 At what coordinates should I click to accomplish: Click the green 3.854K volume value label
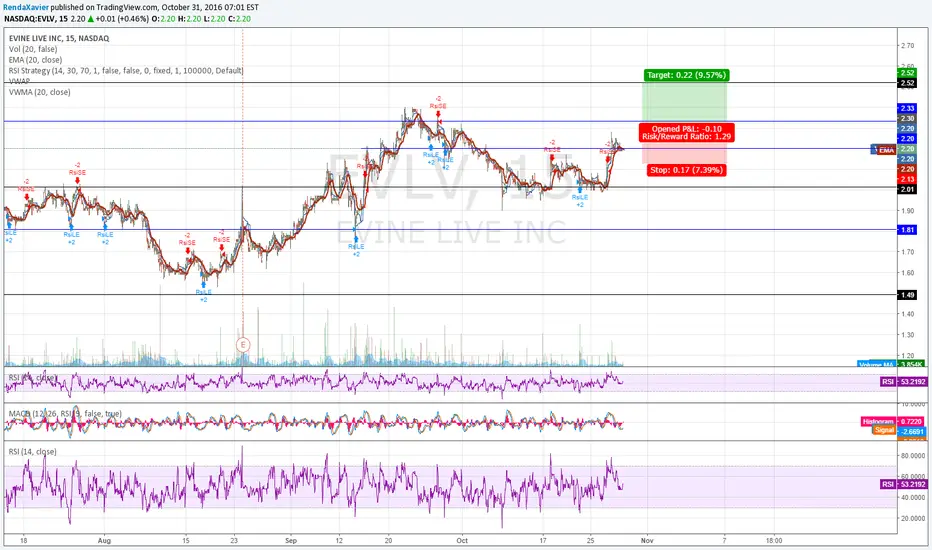pos(912,364)
